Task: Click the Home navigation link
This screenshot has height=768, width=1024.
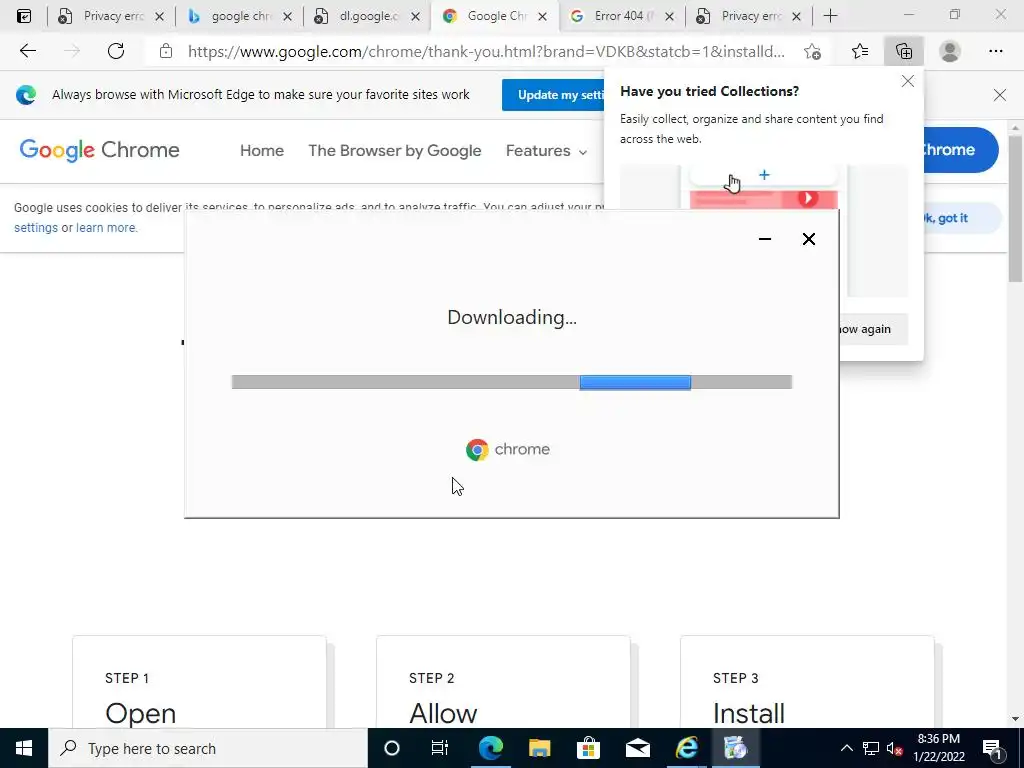Action: coord(262,151)
